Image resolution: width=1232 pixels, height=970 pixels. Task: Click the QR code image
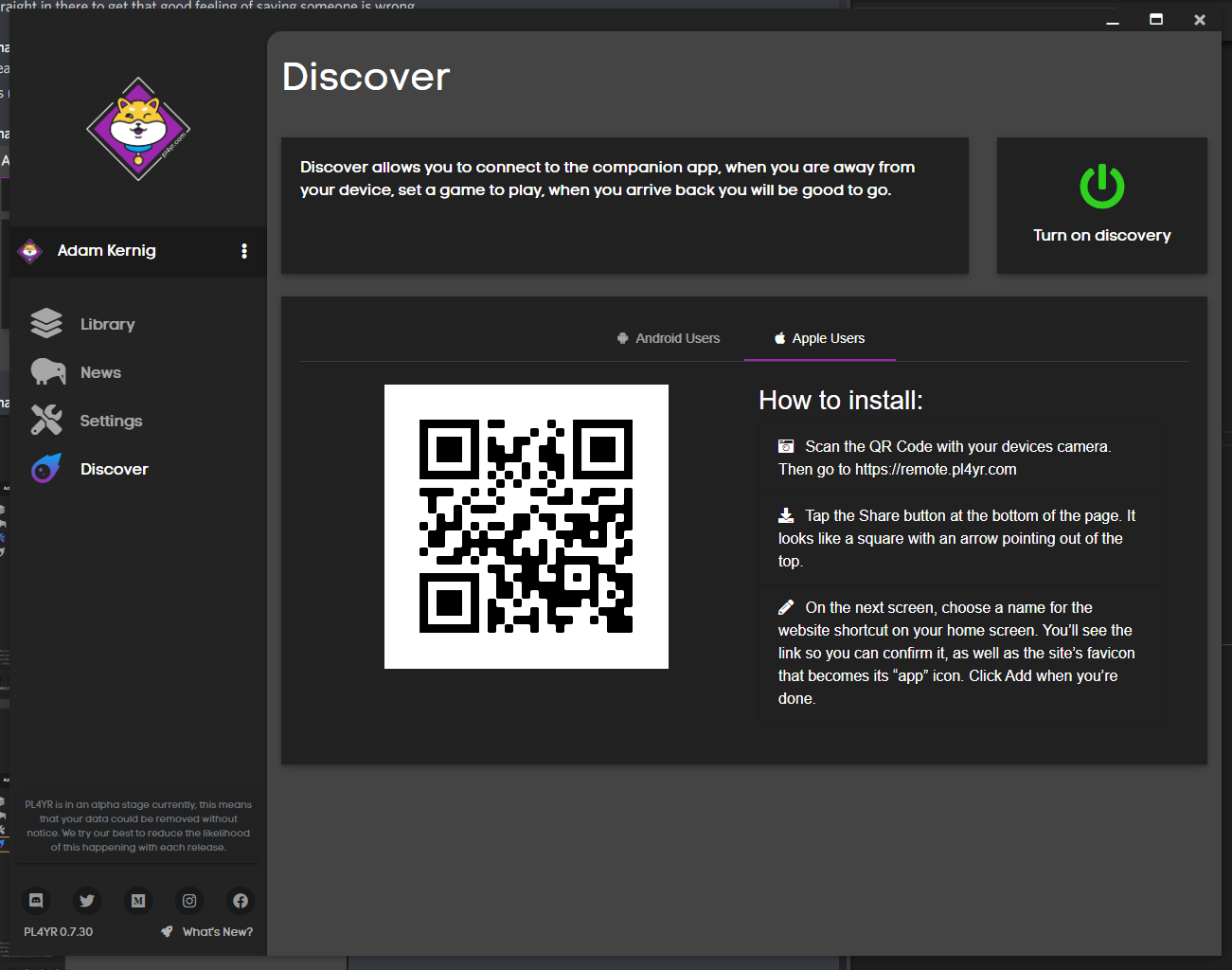[527, 527]
